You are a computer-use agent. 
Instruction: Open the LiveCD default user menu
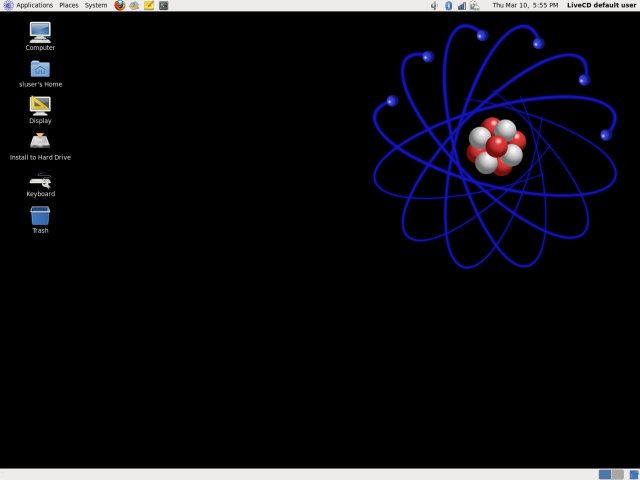point(602,5)
